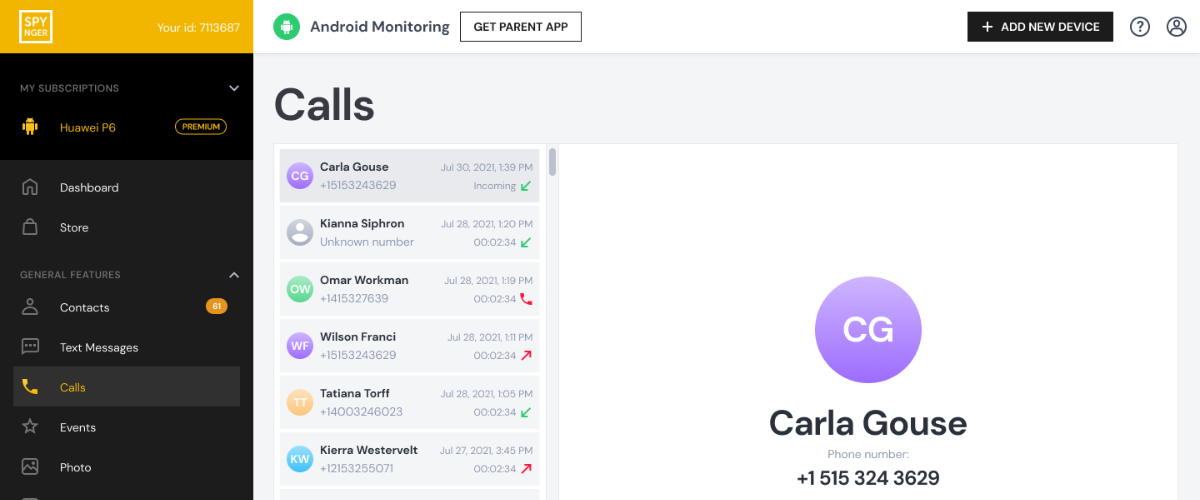Click the Events star icon
This screenshot has height=500, width=1200.
(x=30, y=427)
